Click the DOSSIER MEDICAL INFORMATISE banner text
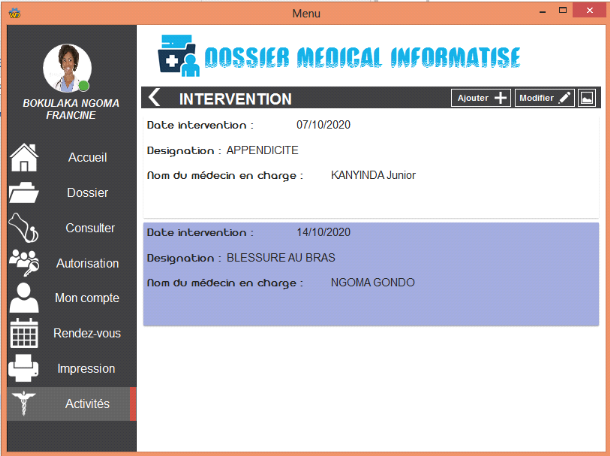 pos(362,57)
